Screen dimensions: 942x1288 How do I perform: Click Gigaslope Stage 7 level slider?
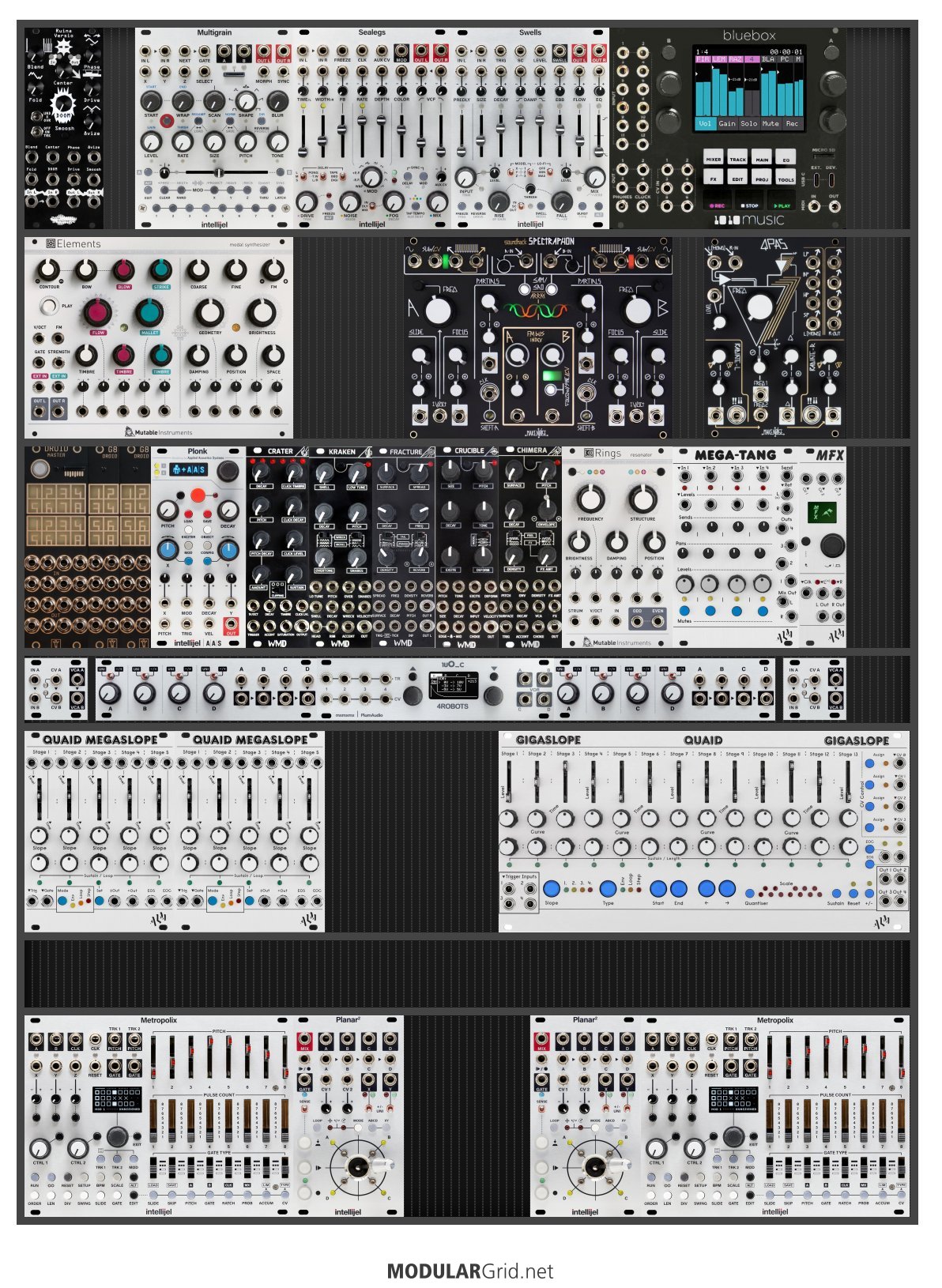(679, 781)
